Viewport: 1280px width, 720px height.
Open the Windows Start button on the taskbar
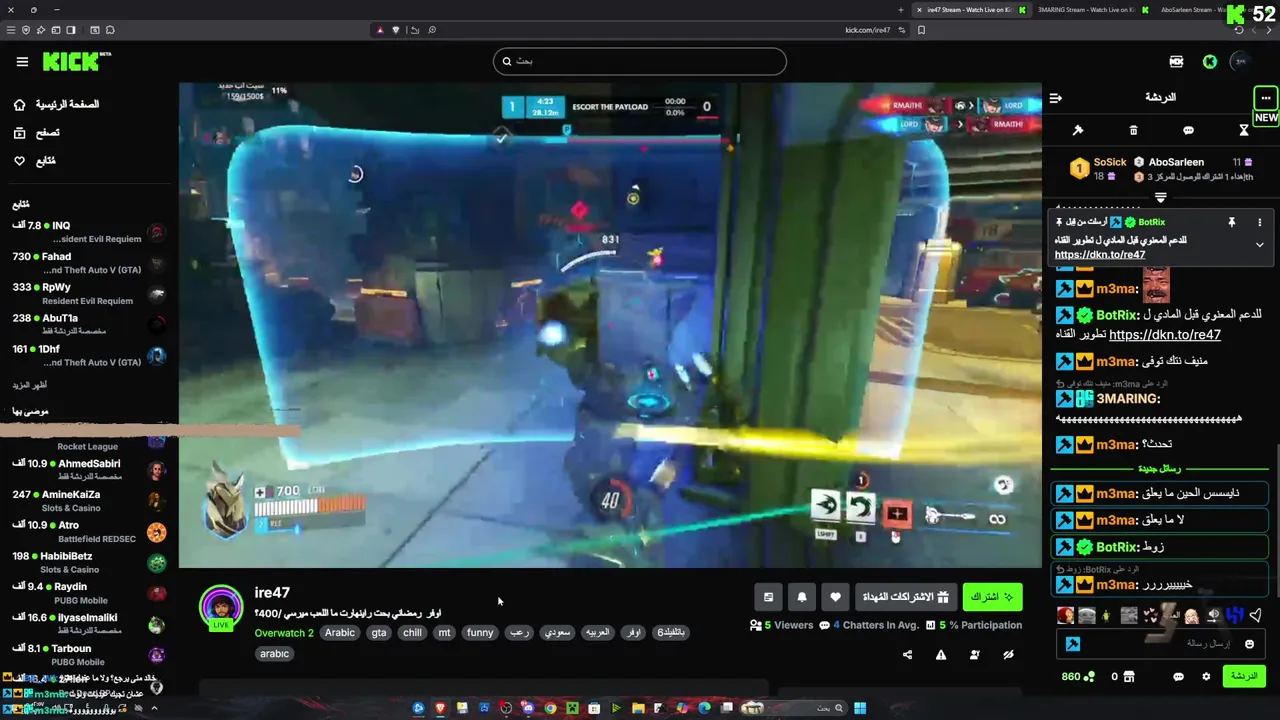(860, 708)
